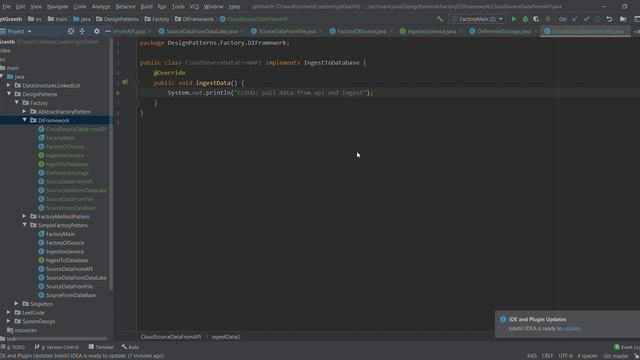Open the VCS menu
Screen dimensions: 640x360
pos(194,7)
